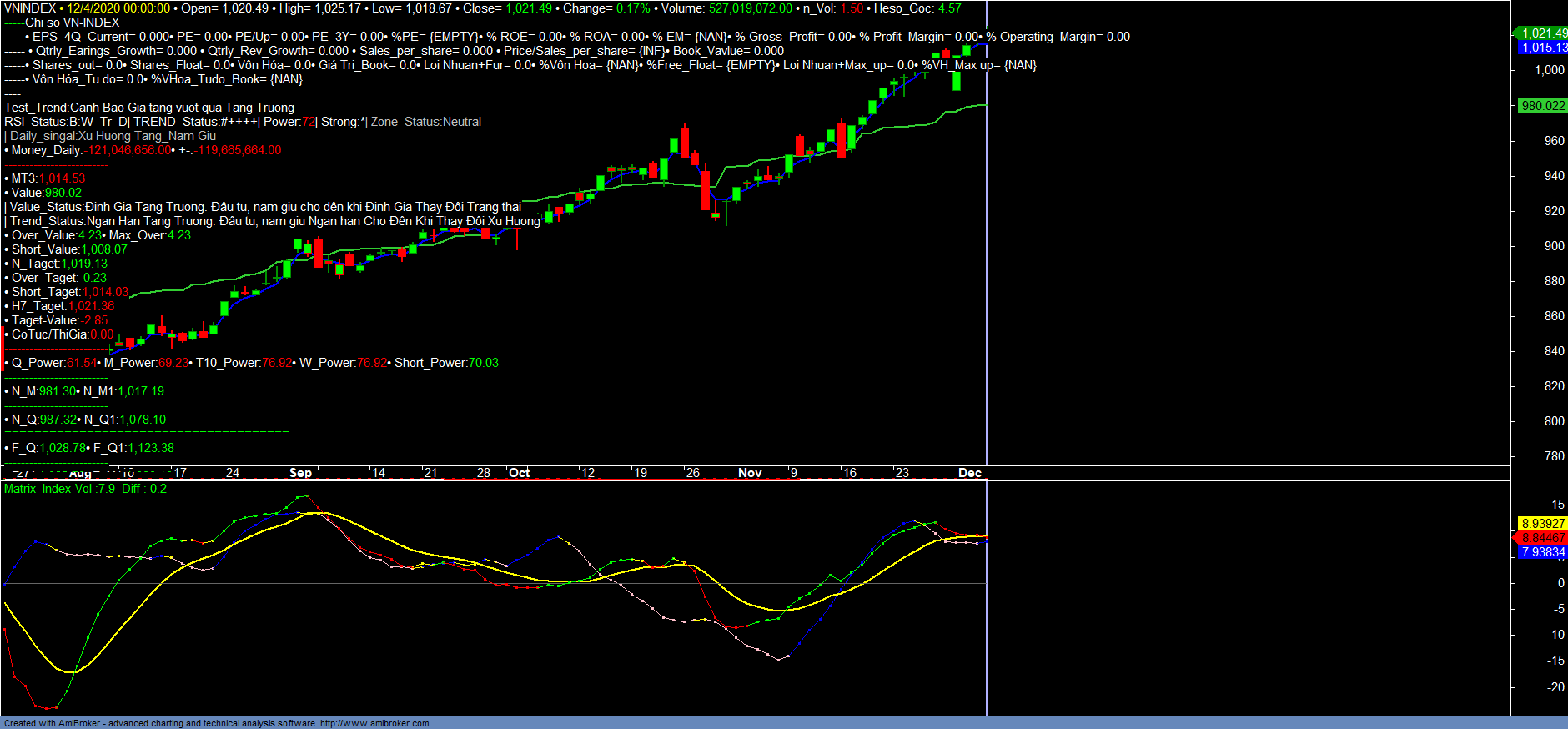Click the -20 tick on indicator axis

[x=1555, y=687]
